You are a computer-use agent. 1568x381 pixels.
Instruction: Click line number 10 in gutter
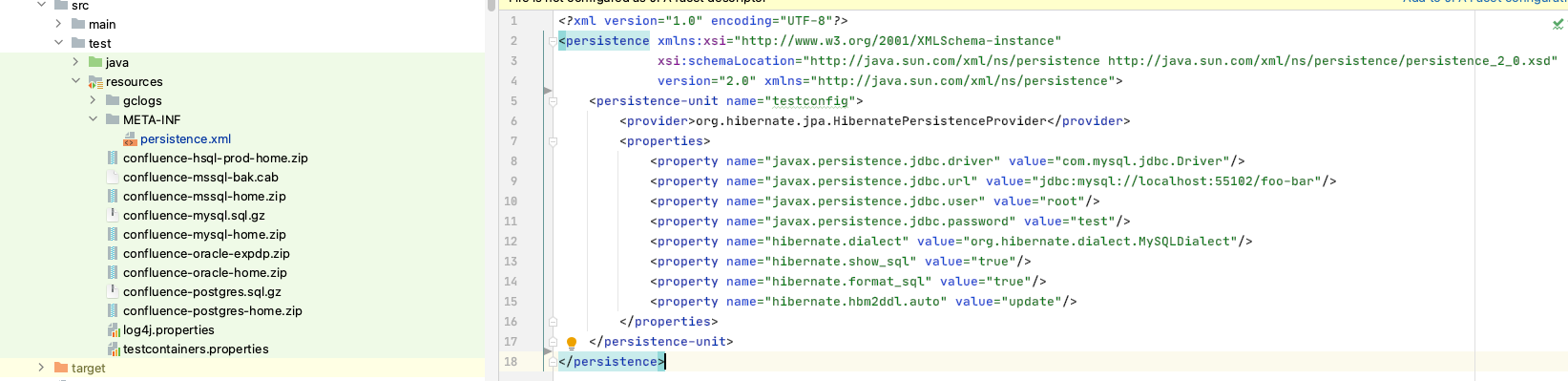pyautogui.click(x=511, y=201)
